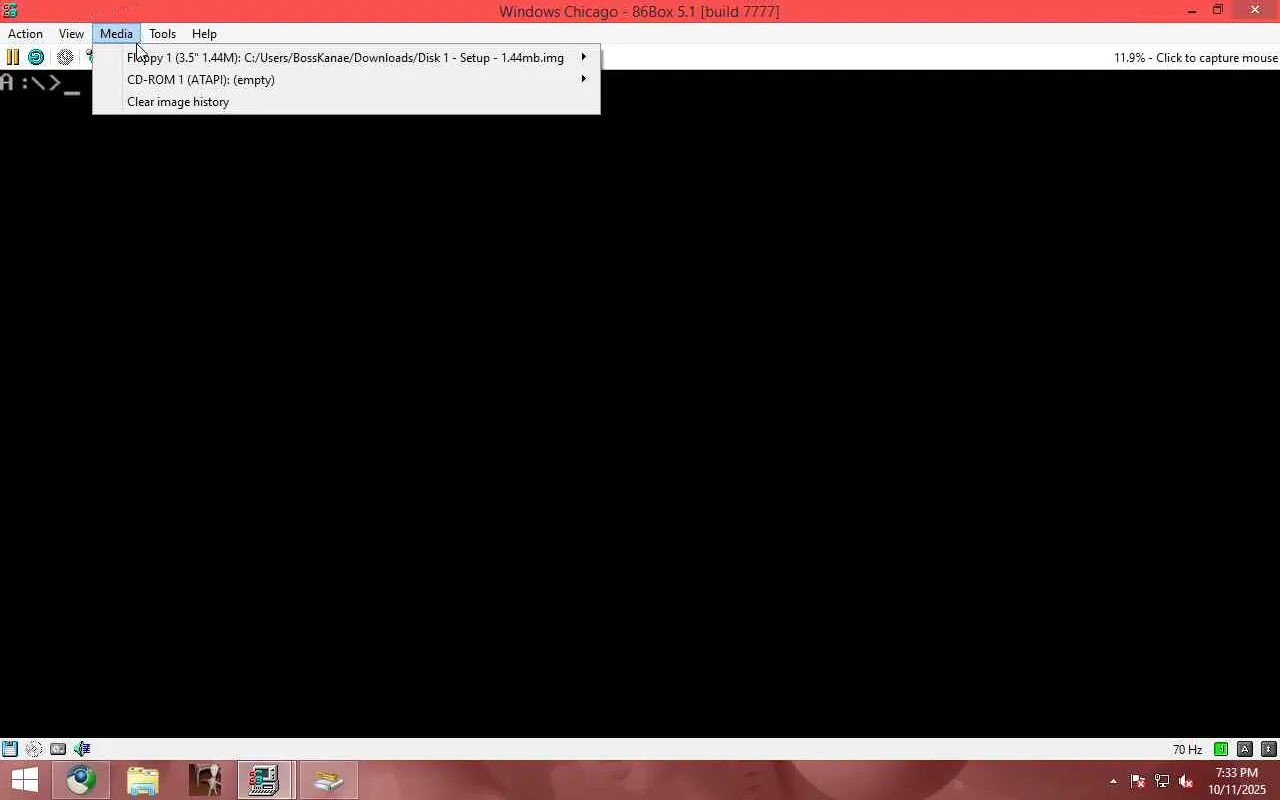Image resolution: width=1280 pixels, height=800 pixels.
Task: Click the gear-shaped toolbar icon beside reset
Action: coord(65,58)
